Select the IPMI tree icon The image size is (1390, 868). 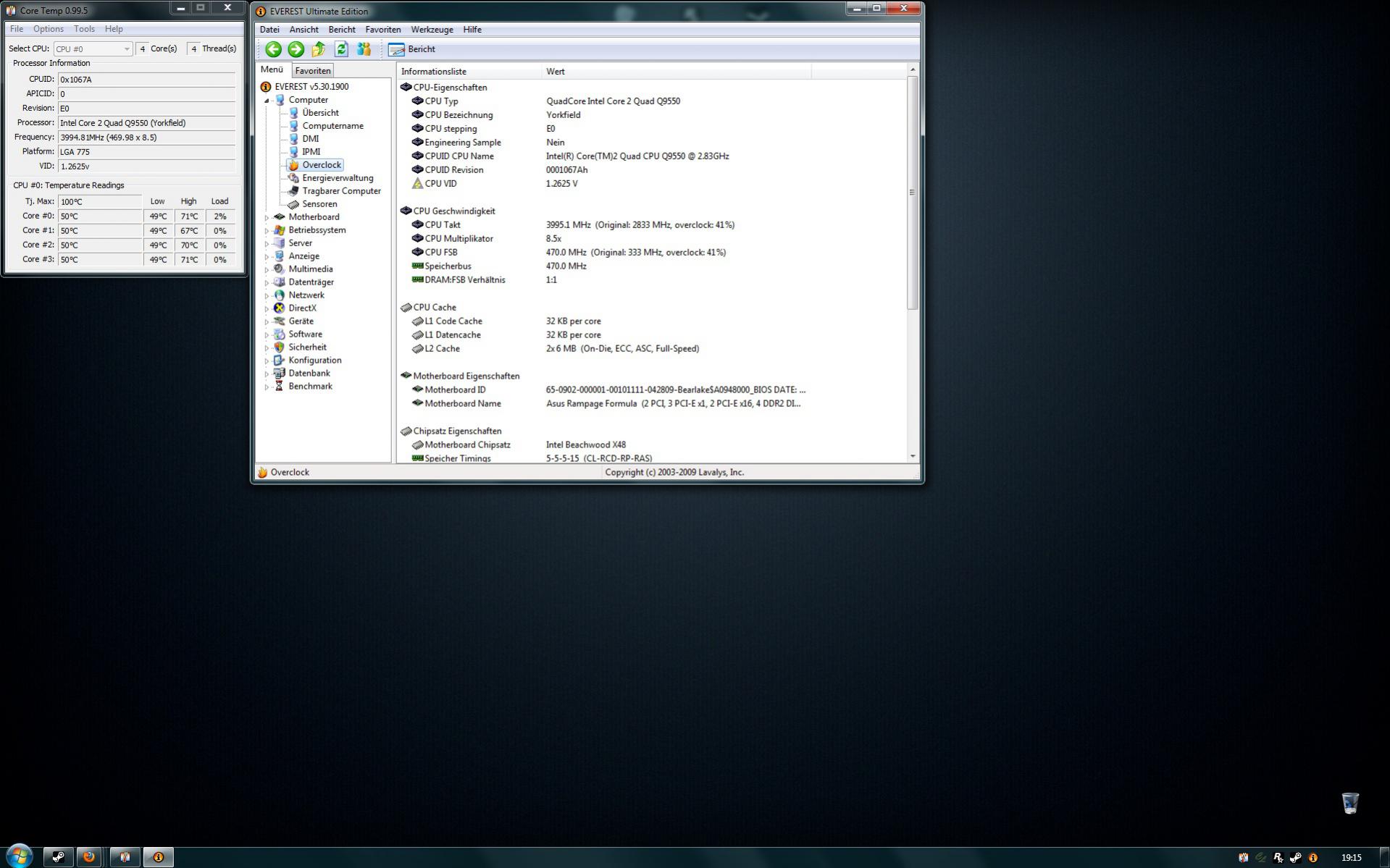(x=293, y=152)
